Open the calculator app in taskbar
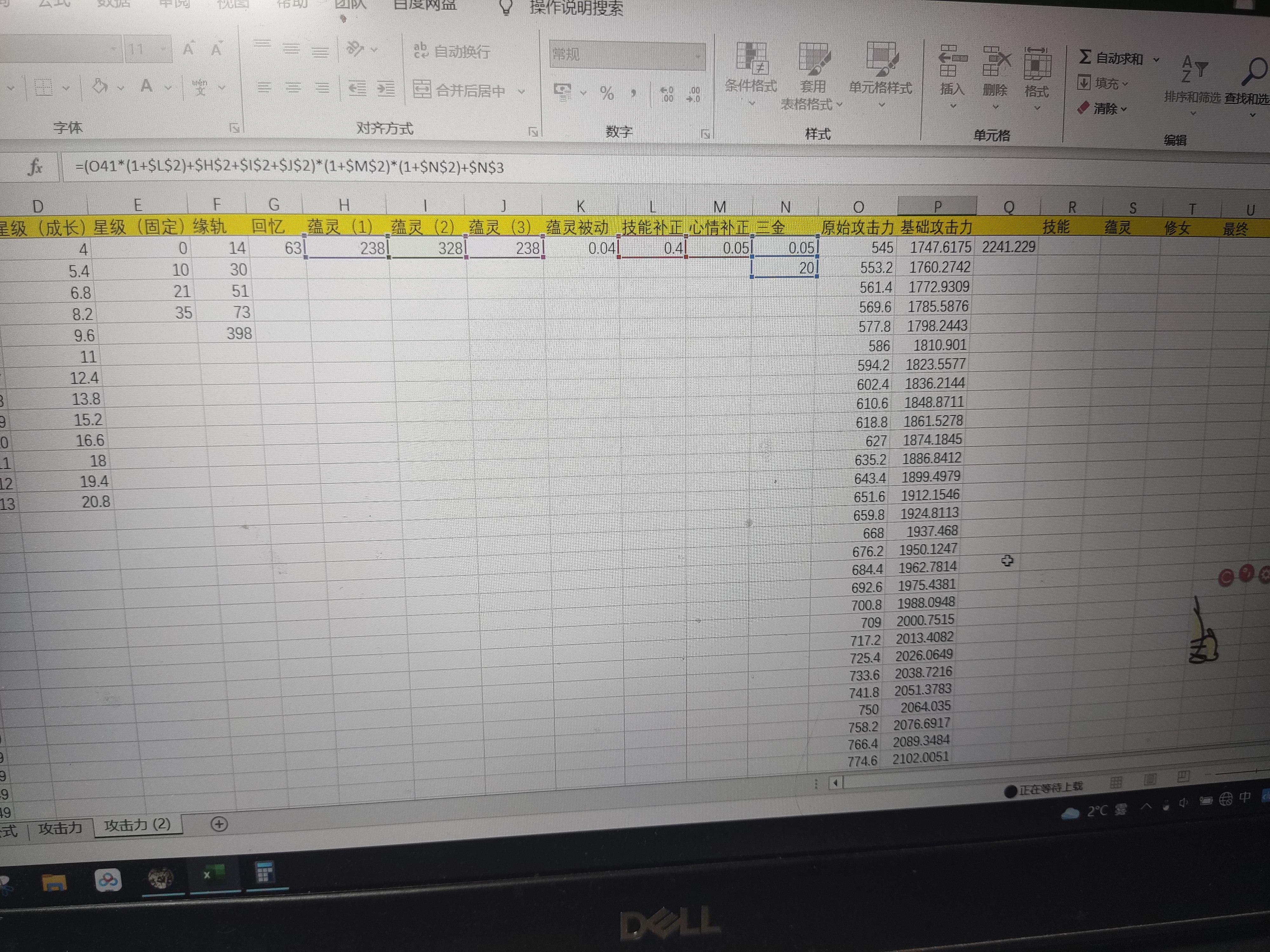This screenshot has width=1270, height=952. pos(265,872)
